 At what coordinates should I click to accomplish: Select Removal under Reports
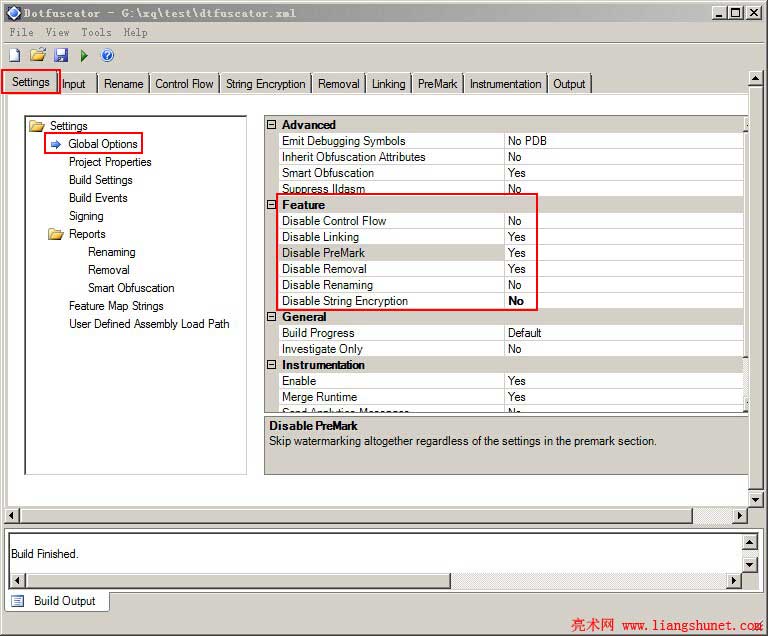109,270
